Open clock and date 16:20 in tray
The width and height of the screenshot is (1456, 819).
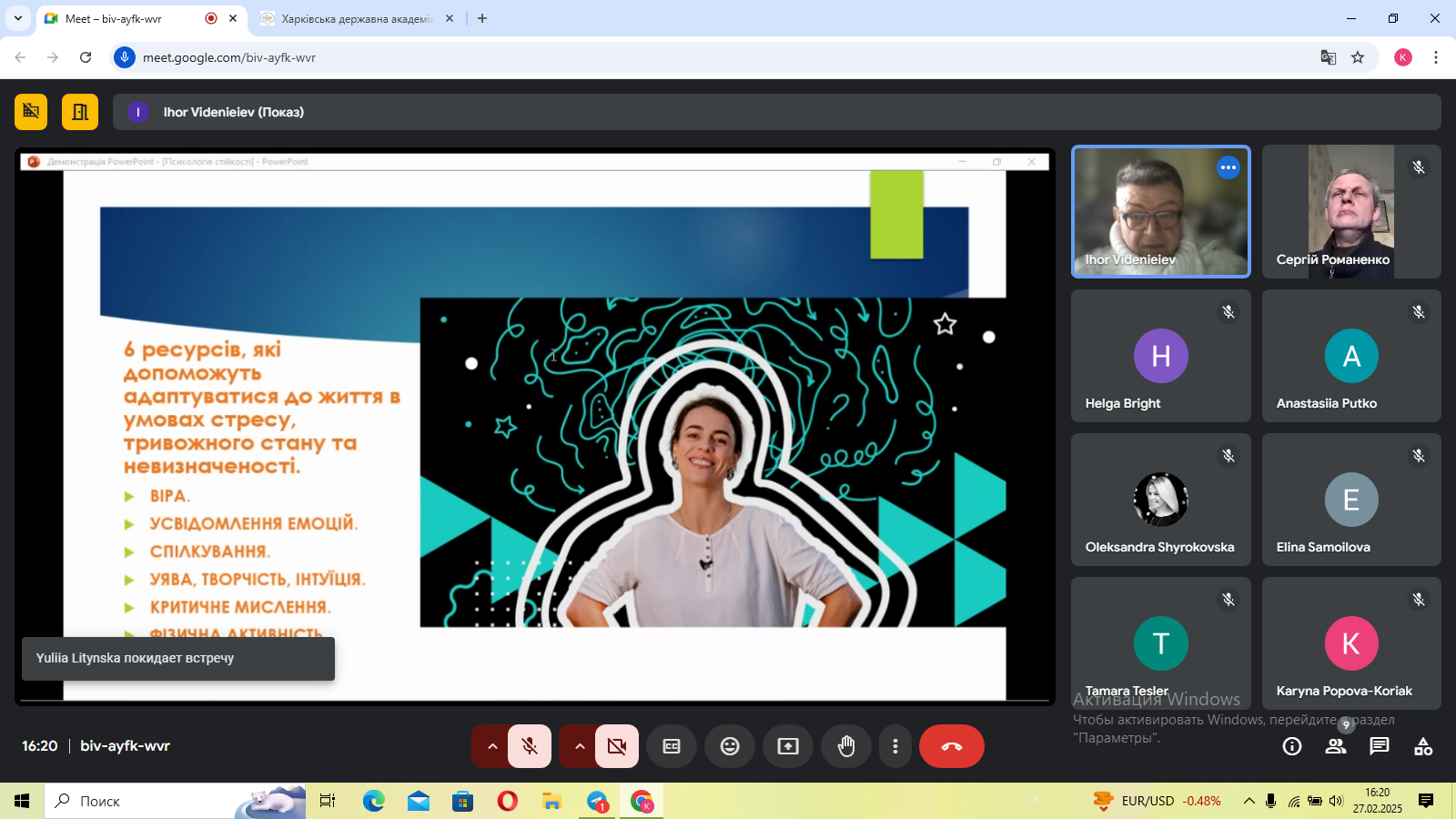pyautogui.click(x=1378, y=801)
